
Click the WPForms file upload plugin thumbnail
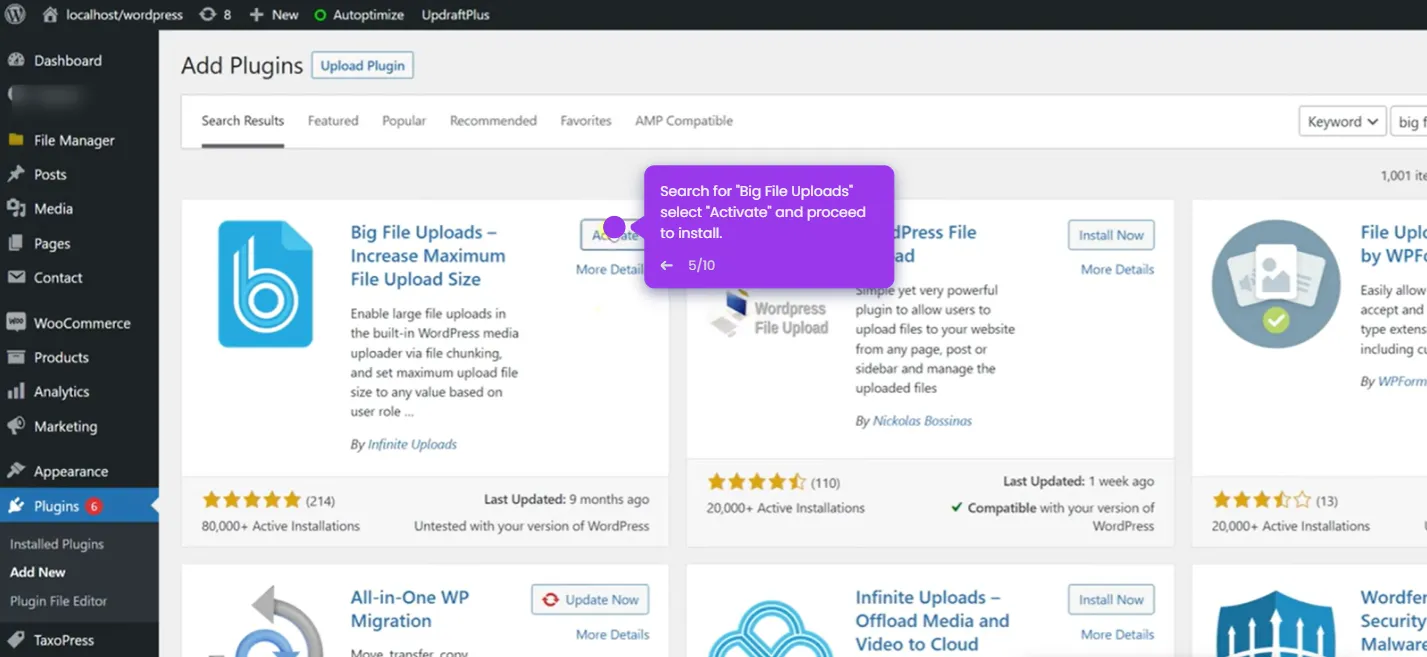(x=1276, y=284)
